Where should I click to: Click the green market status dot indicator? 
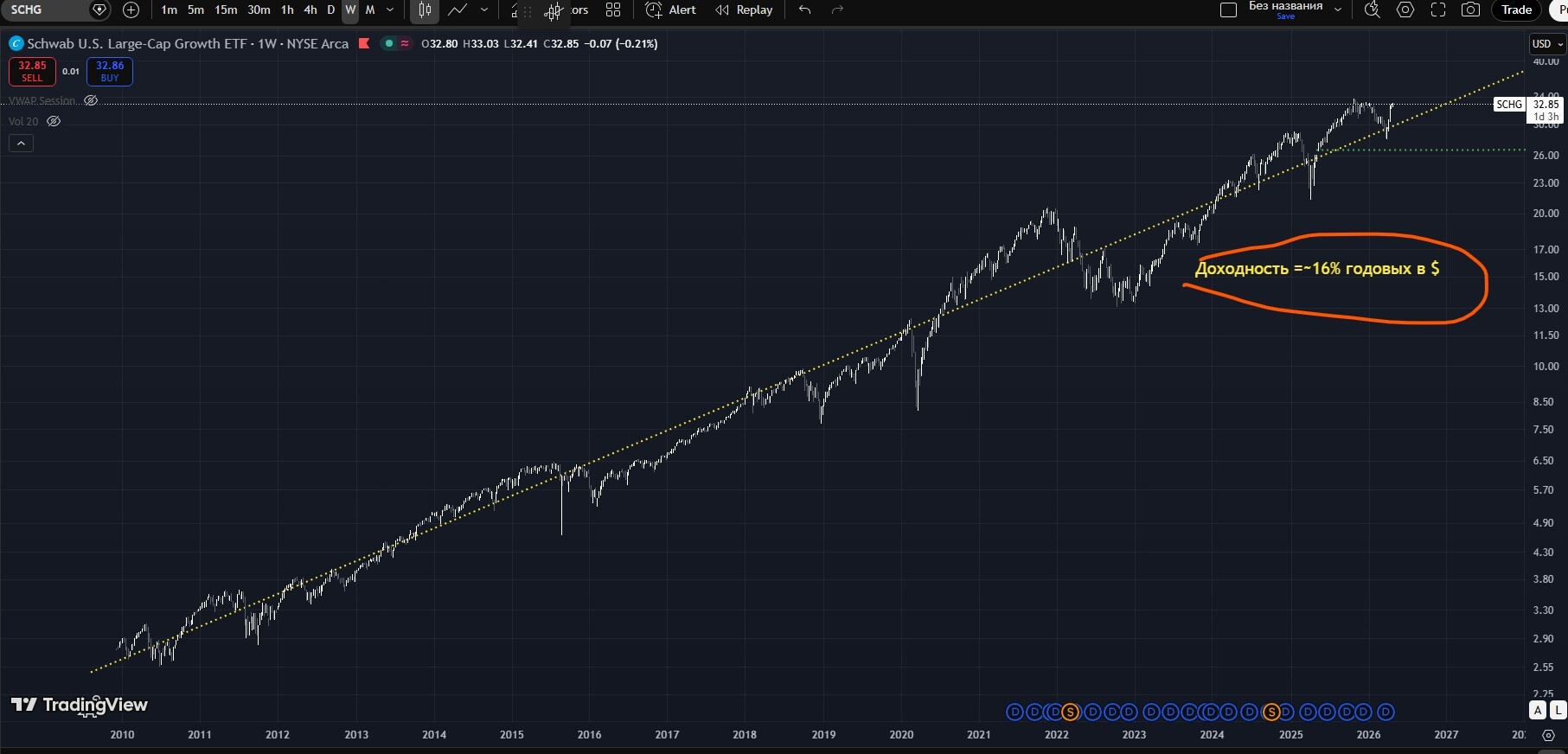coord(389,43)
